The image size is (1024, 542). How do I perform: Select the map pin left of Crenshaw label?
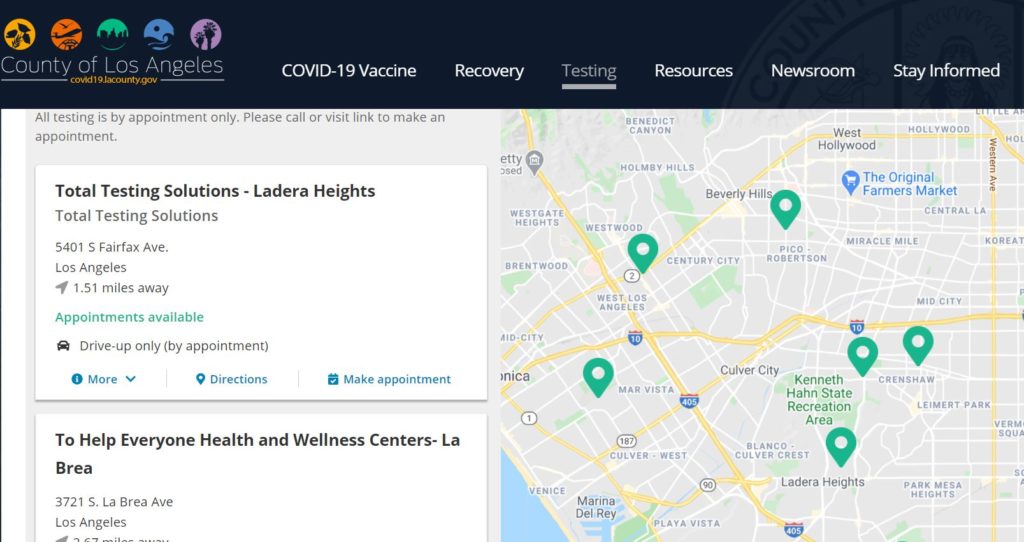coord(863,356)
